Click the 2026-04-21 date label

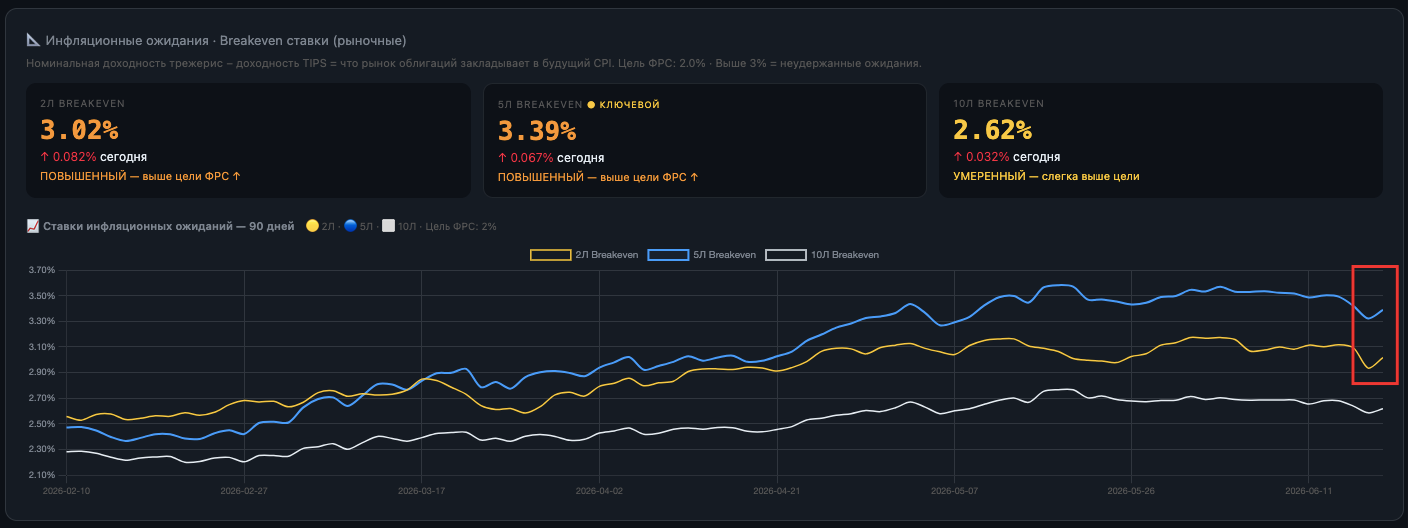(776, 491)
